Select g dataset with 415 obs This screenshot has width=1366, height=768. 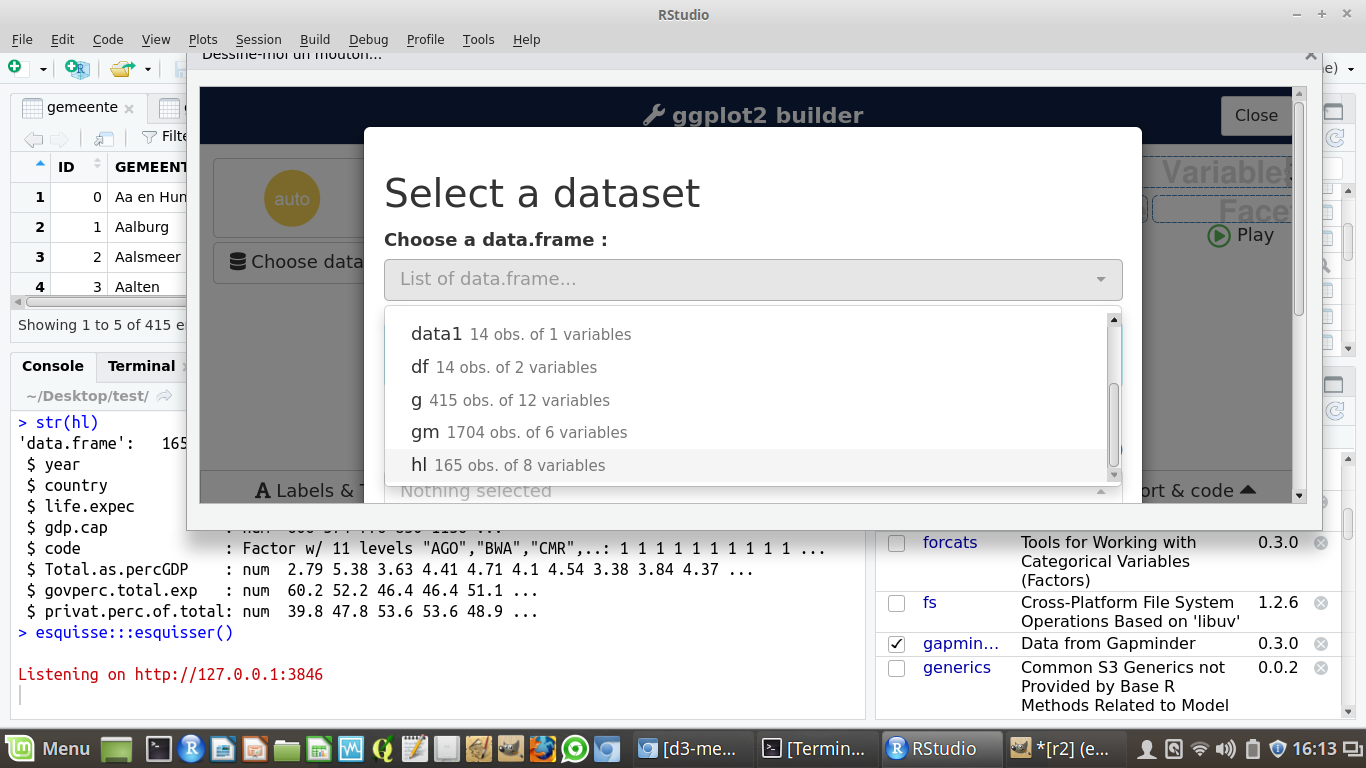(x=746, y=400)
